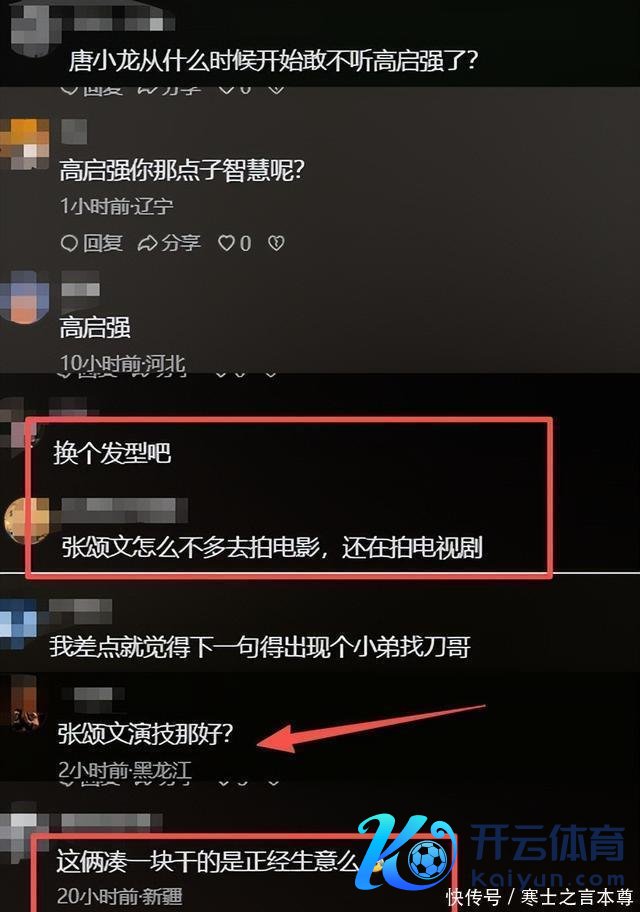Viewport: 640px width, 912px height.
Task: Tap the 回复 reply label under the 辽宁 comment
Action: [x=103, y=243]
